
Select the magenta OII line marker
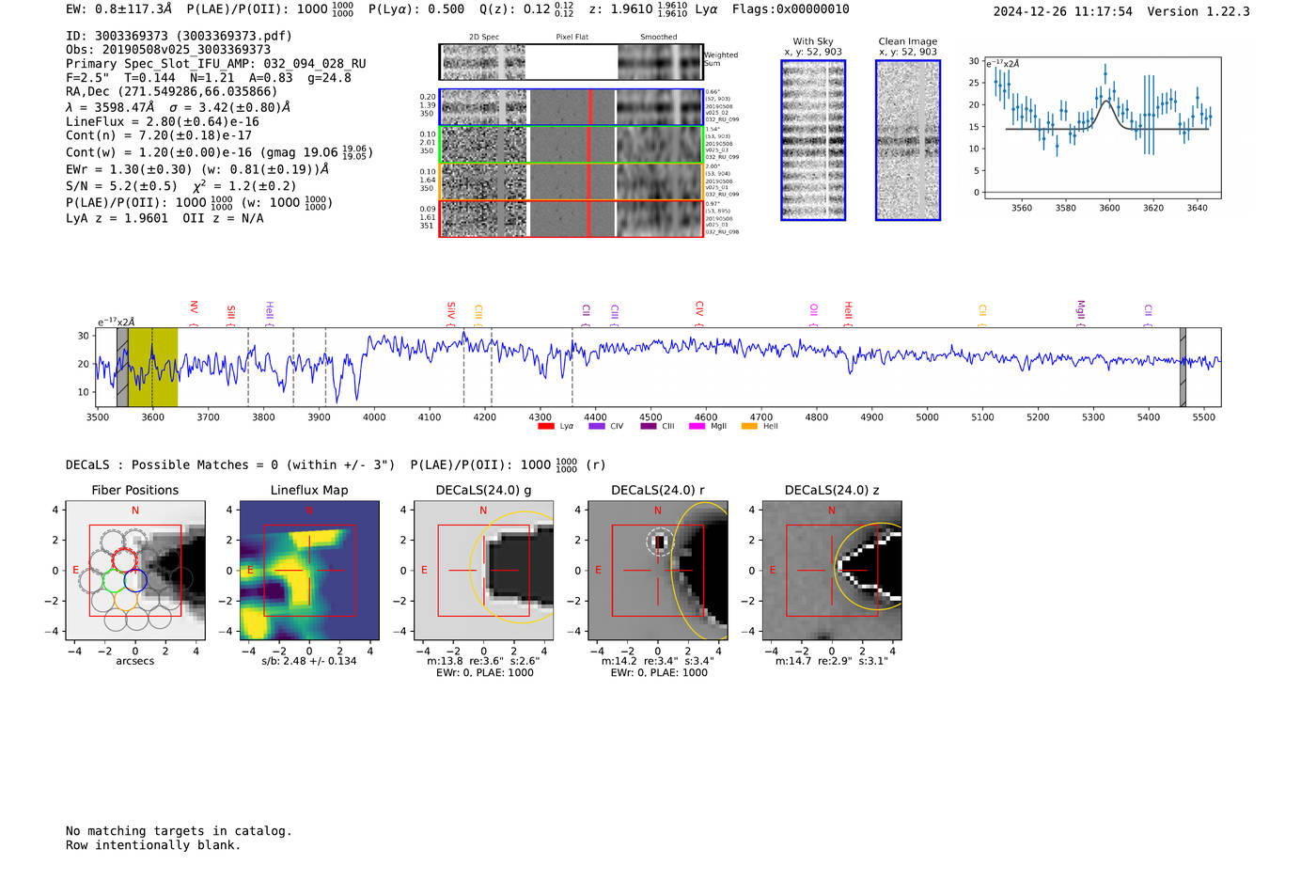coord(814,313)
